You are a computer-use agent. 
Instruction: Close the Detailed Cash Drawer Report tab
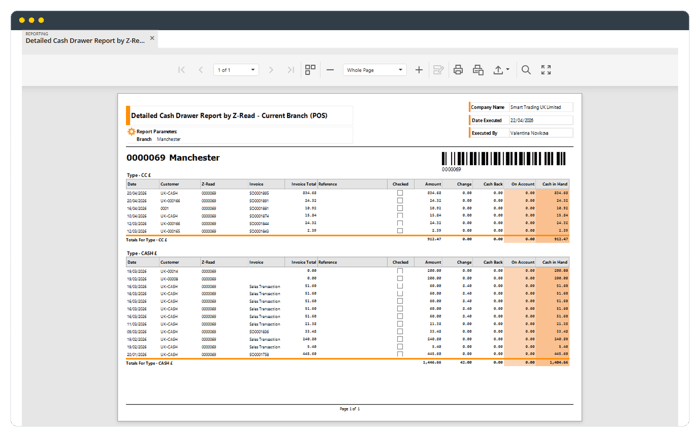152,38
